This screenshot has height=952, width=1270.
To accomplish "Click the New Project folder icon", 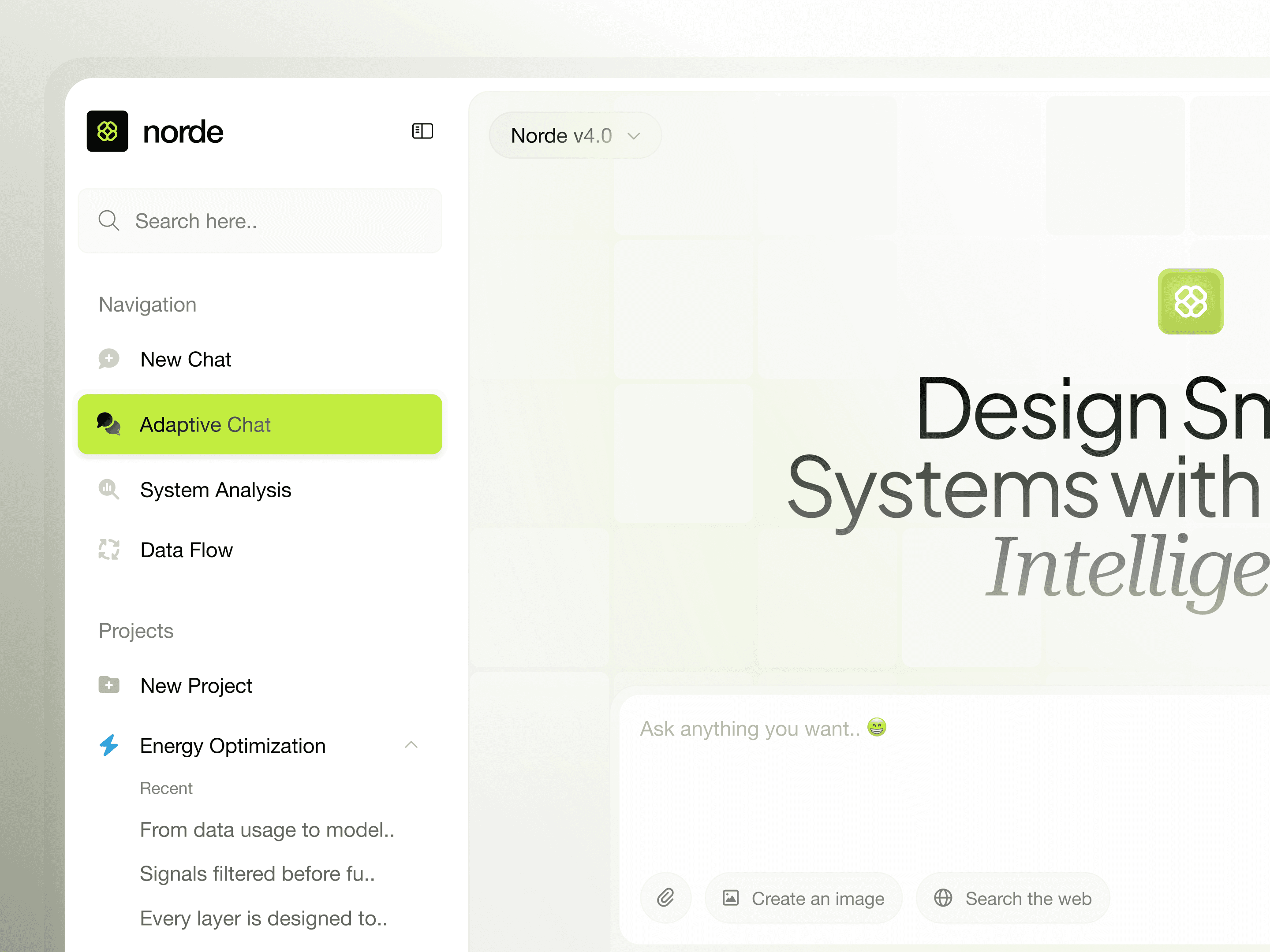I will click(108, 685).
